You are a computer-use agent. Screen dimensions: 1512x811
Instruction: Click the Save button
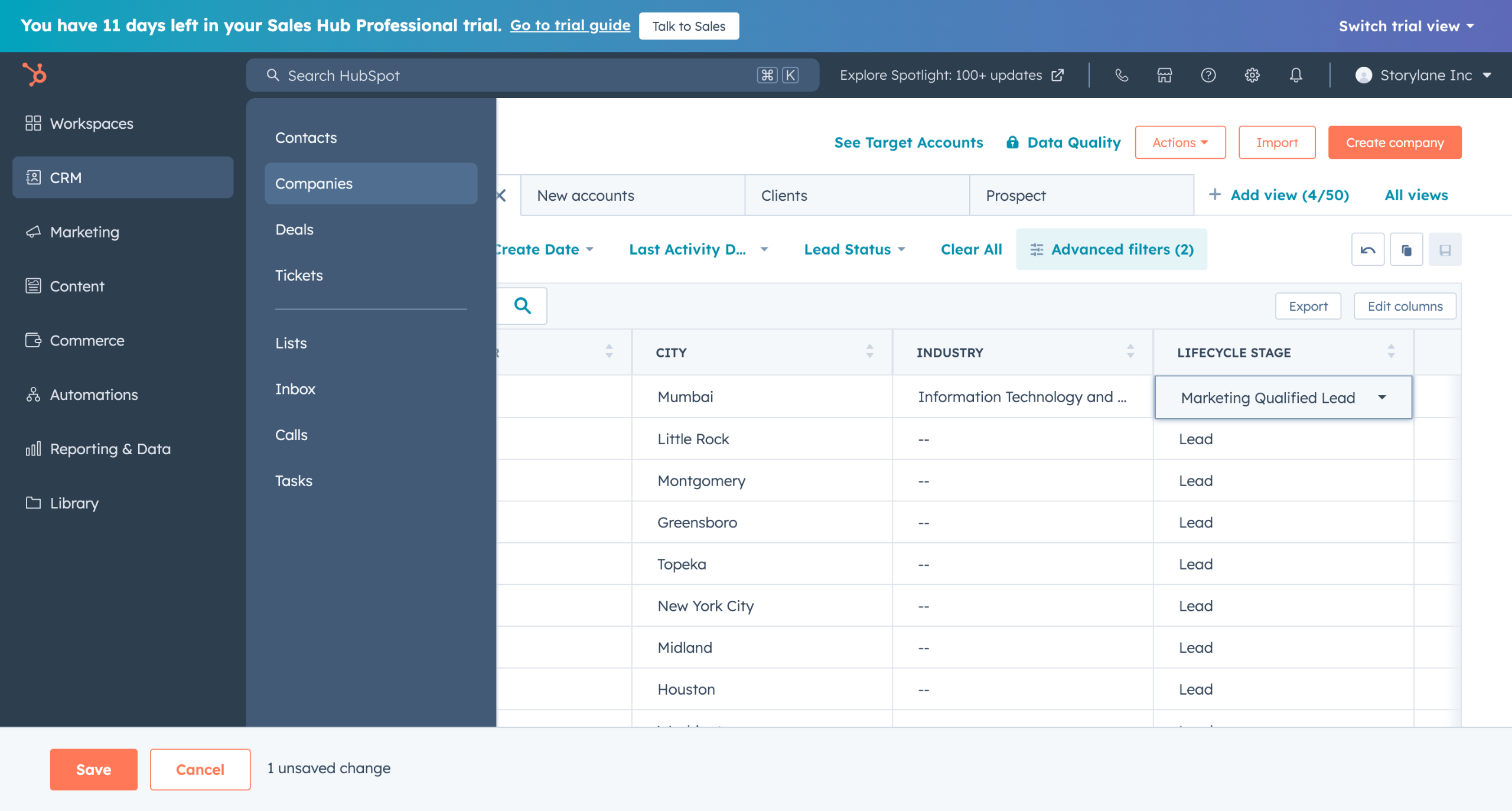point(93,769)
